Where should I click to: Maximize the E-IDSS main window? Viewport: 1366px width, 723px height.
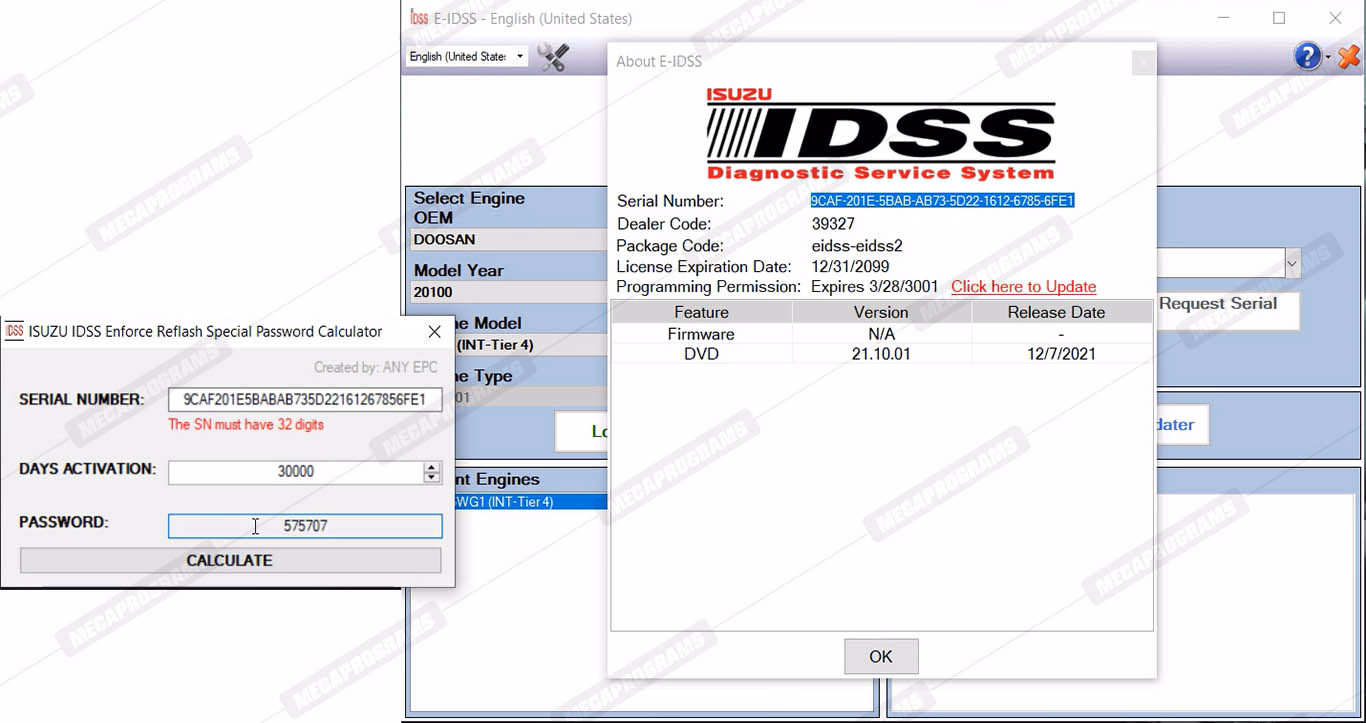[x=1279, y=18]
